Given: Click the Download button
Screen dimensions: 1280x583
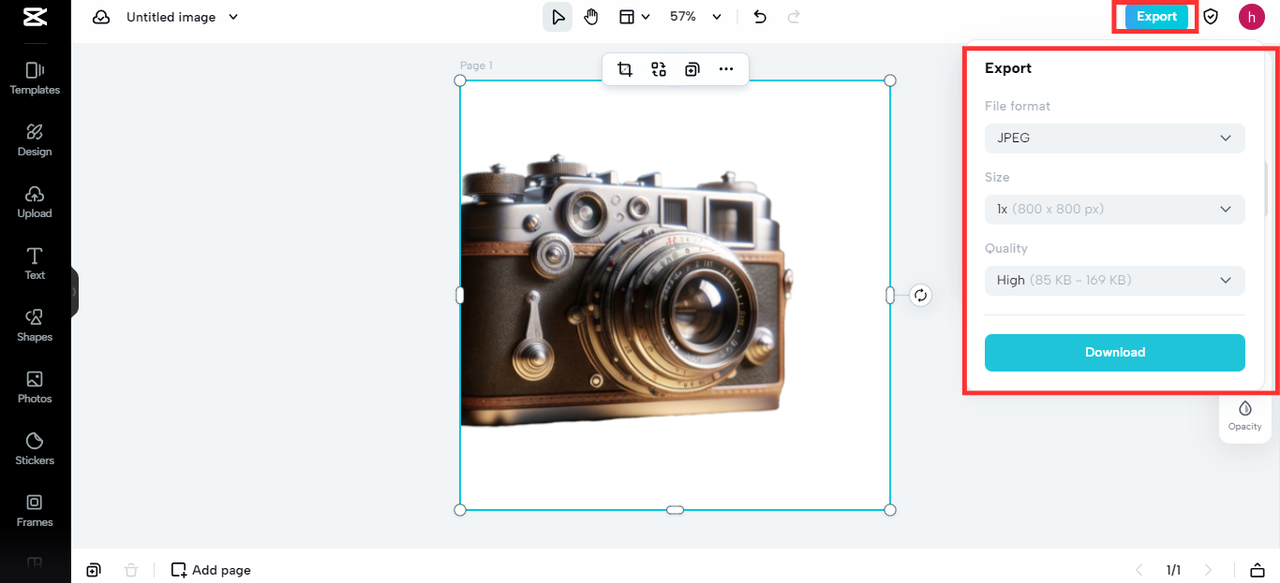Looking at the screenshot, I should click(x=1115, y=352).
